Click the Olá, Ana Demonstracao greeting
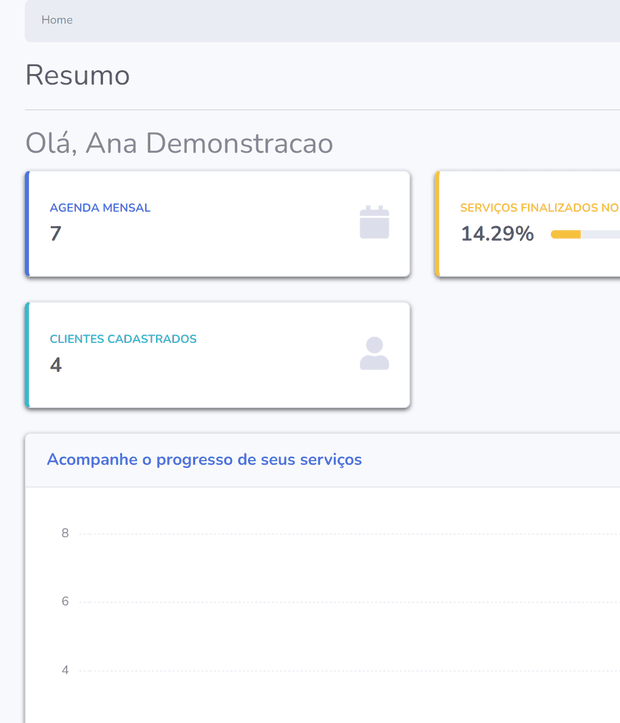This screenshot has width=620, height=723. coord(179,143)
